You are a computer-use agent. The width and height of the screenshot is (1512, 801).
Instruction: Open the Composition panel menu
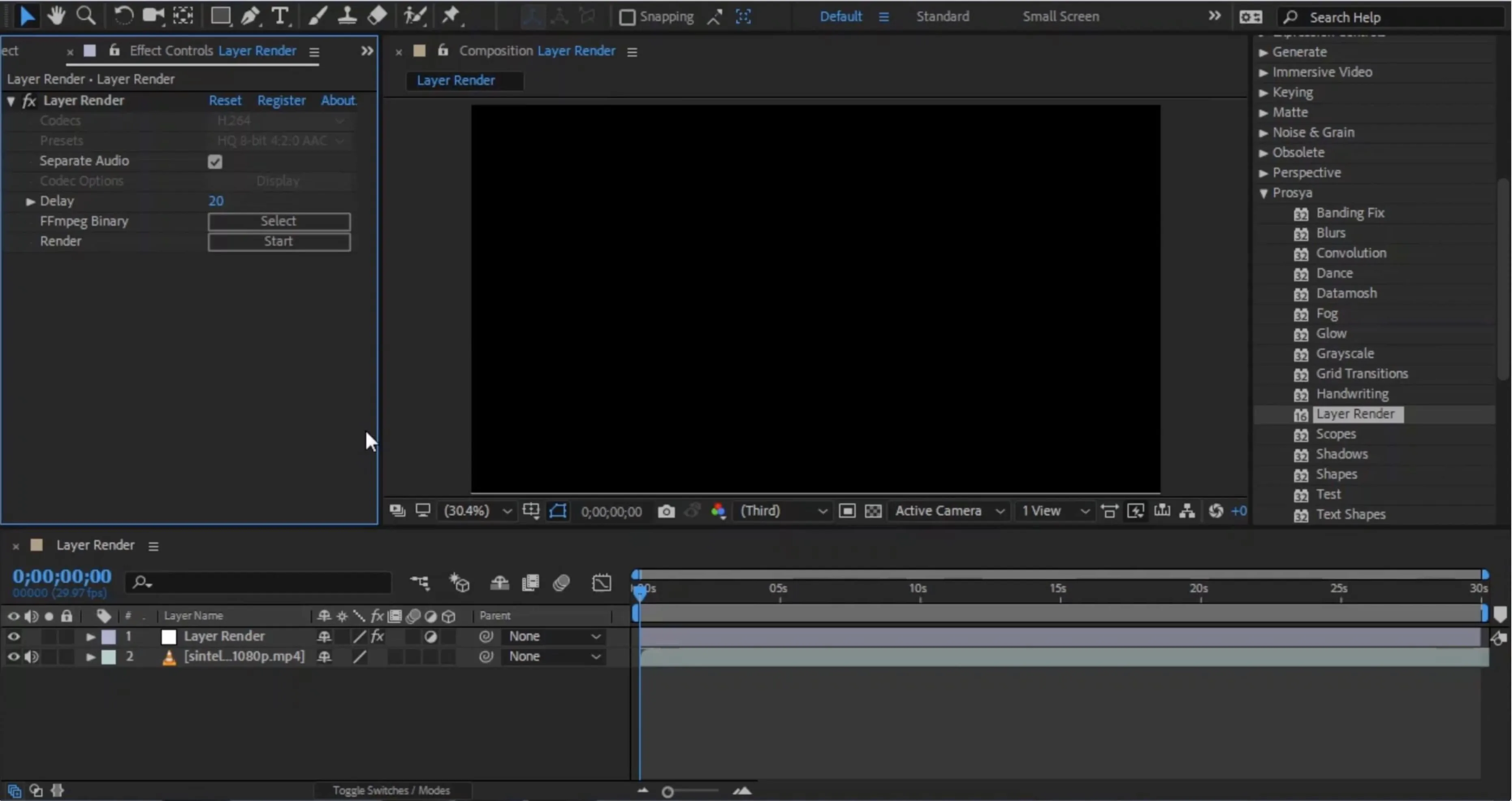pos(632,52)
